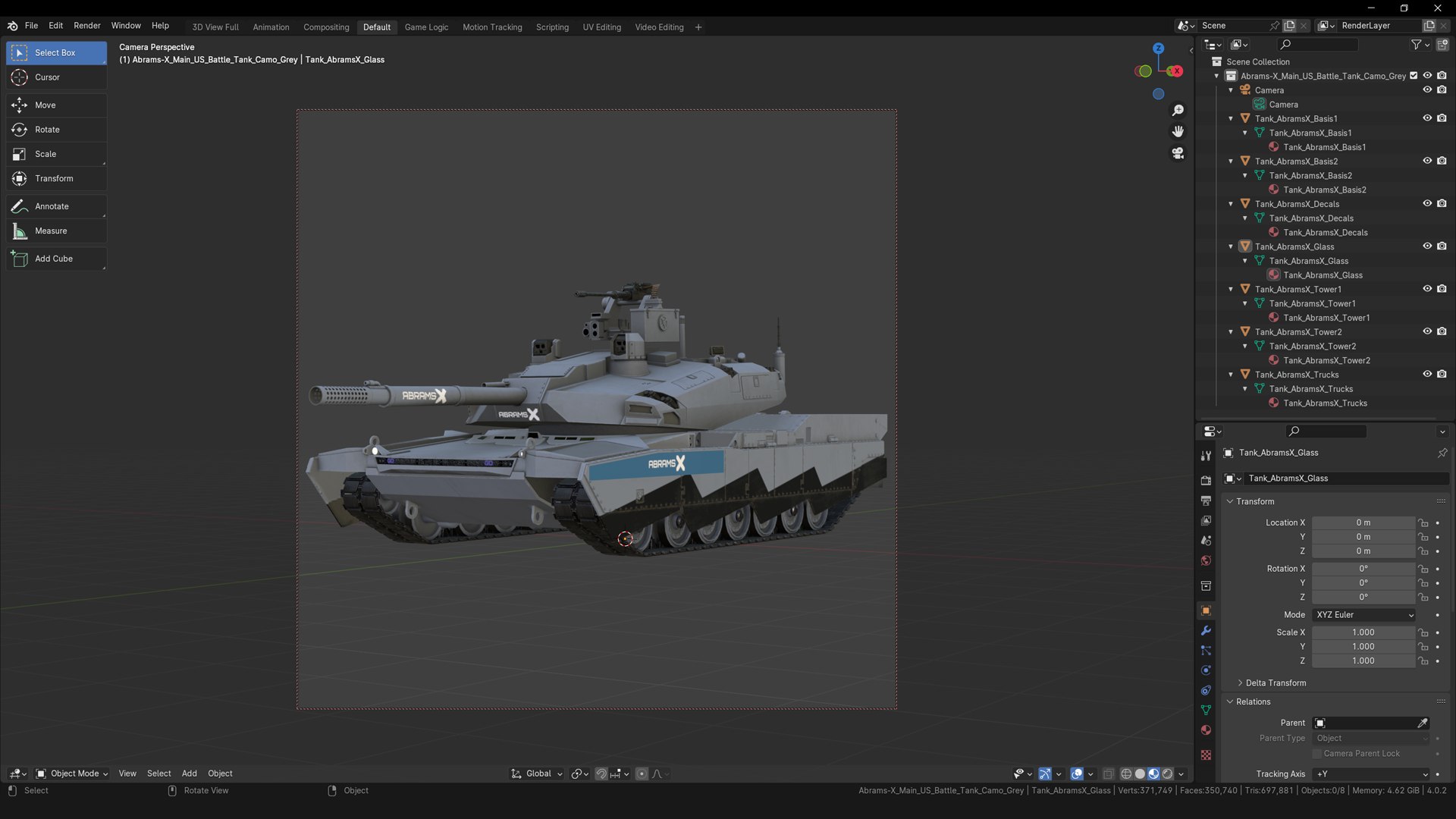Add a new workspace with plus

click(x=698, y=27)
